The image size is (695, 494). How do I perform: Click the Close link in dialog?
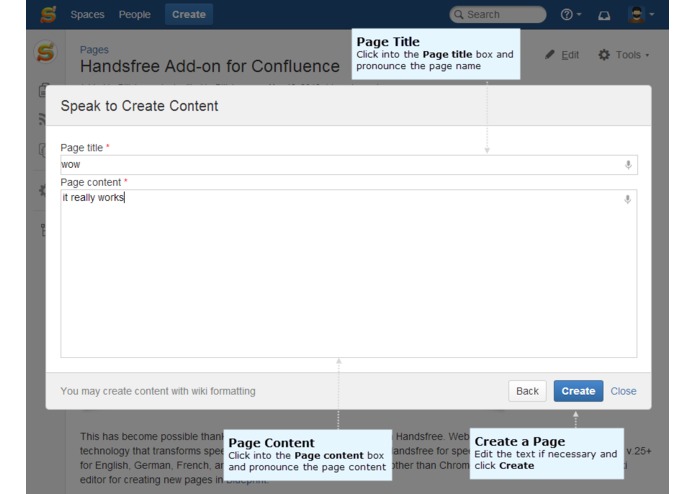click(x=623, y=391)
